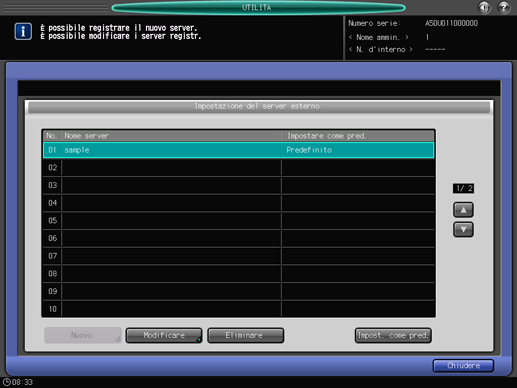Click the blue information icon
This screenshot has height=388, width=517.
click(x=23, y=32)
